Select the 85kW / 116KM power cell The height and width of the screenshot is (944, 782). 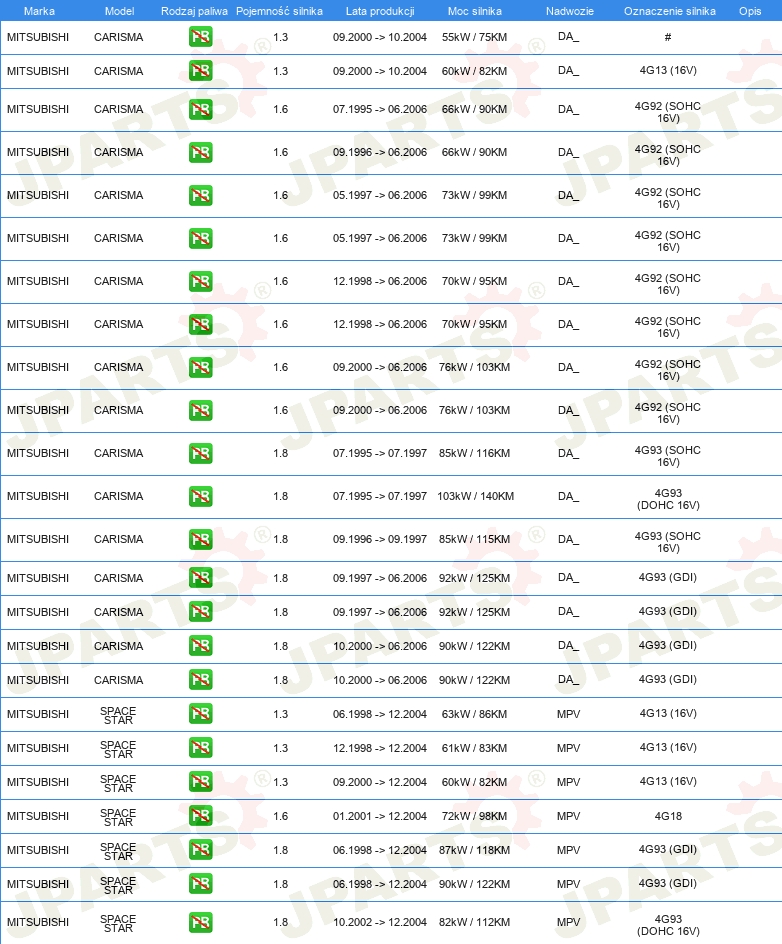(474, 453)
